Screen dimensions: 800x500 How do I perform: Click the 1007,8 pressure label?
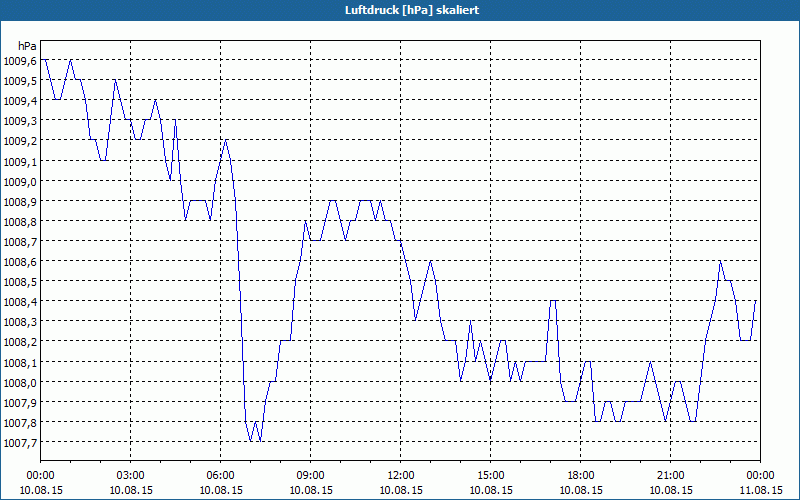point(20,423)
